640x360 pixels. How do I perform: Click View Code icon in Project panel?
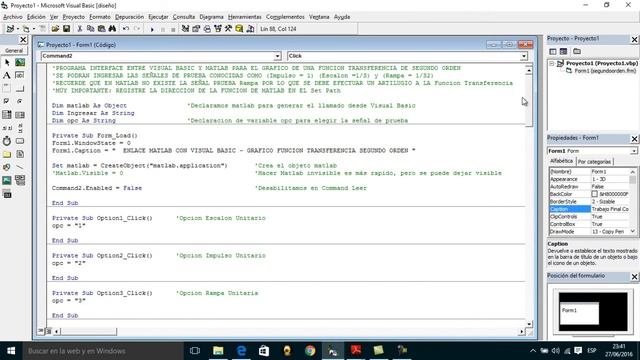coord(553,51)
